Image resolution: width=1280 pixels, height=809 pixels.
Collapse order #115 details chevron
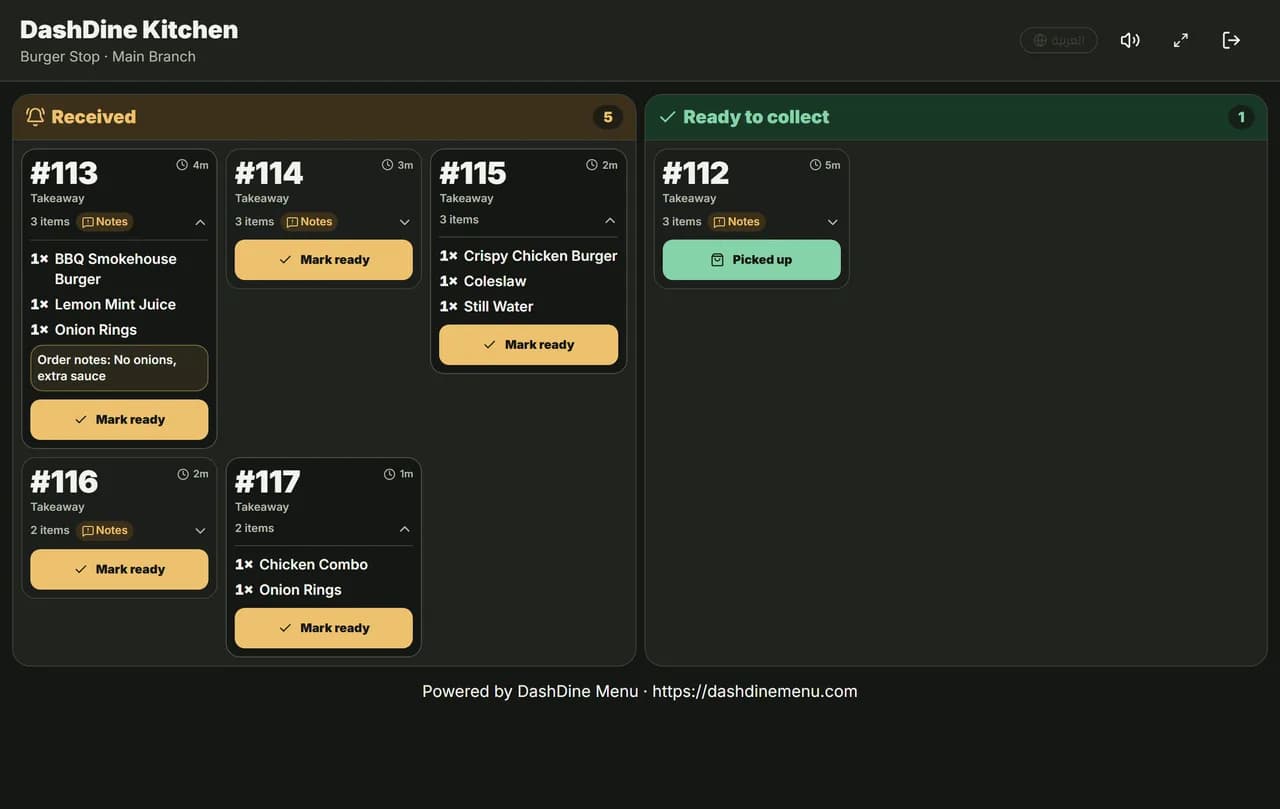610,220
